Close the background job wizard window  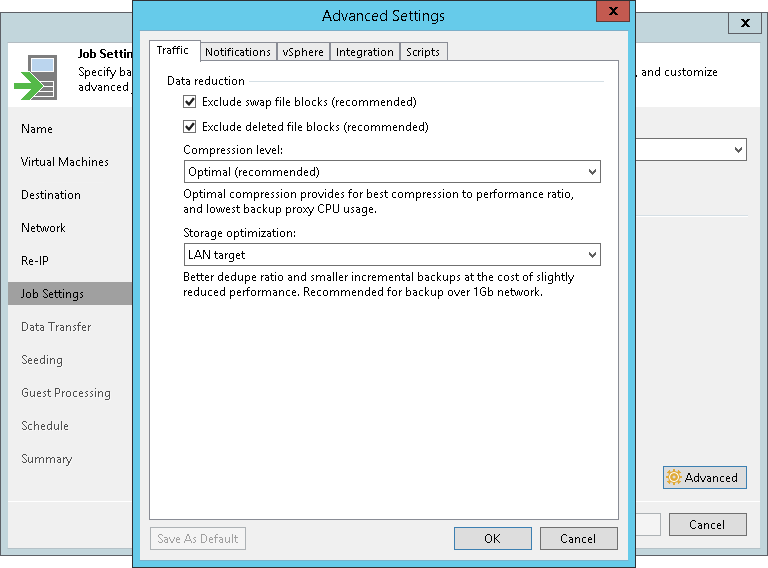pos(745,23)
